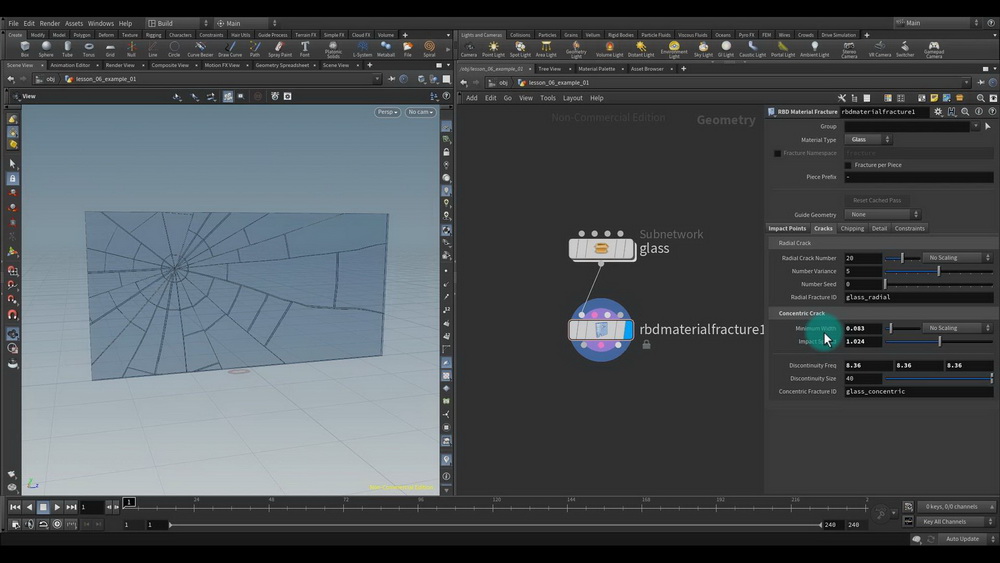Add a Point Light
Screen dimensions: 1000x563
[x=493, y=50]
